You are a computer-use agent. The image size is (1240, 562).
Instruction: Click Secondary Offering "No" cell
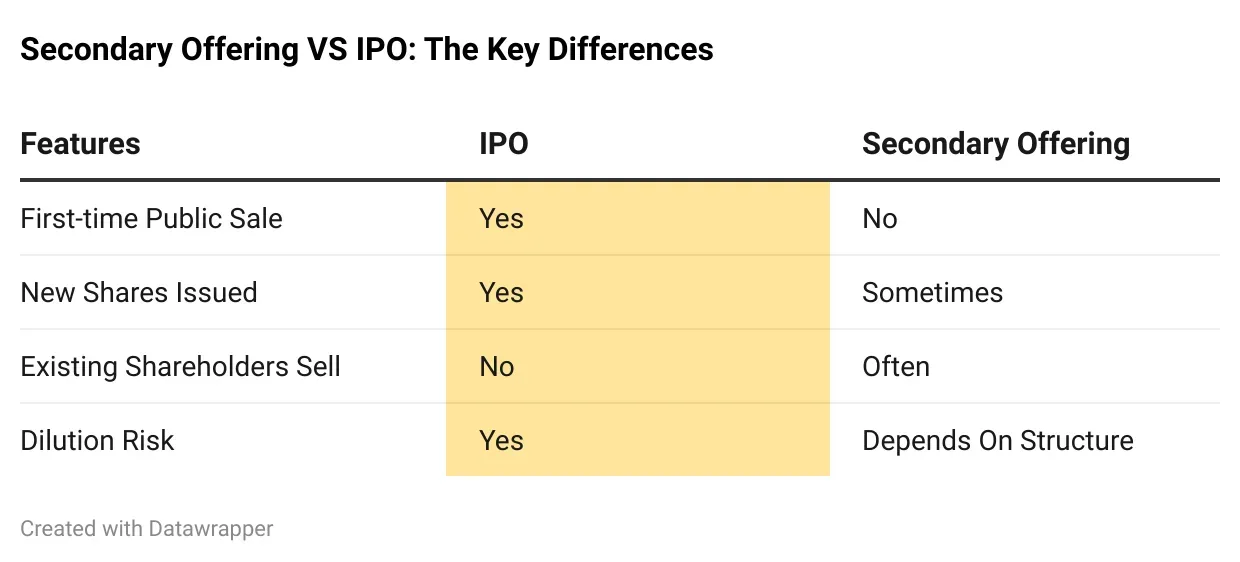coord(880,219)
